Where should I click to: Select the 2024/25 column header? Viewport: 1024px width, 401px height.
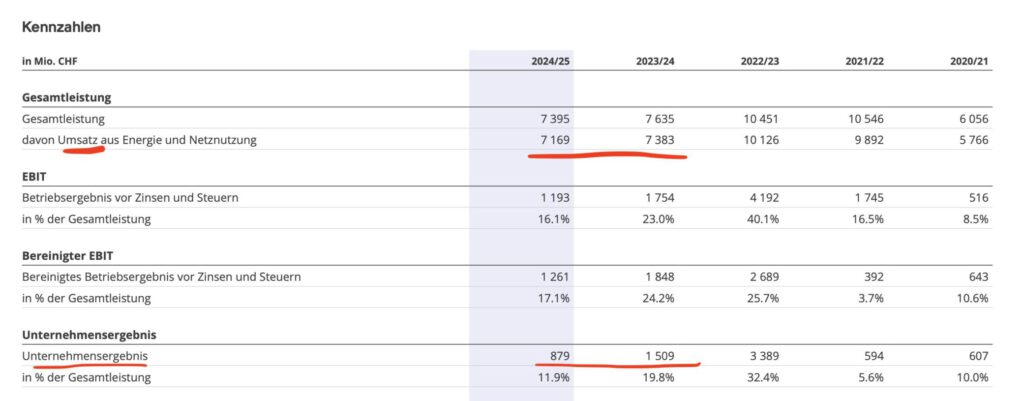(550, 61)
